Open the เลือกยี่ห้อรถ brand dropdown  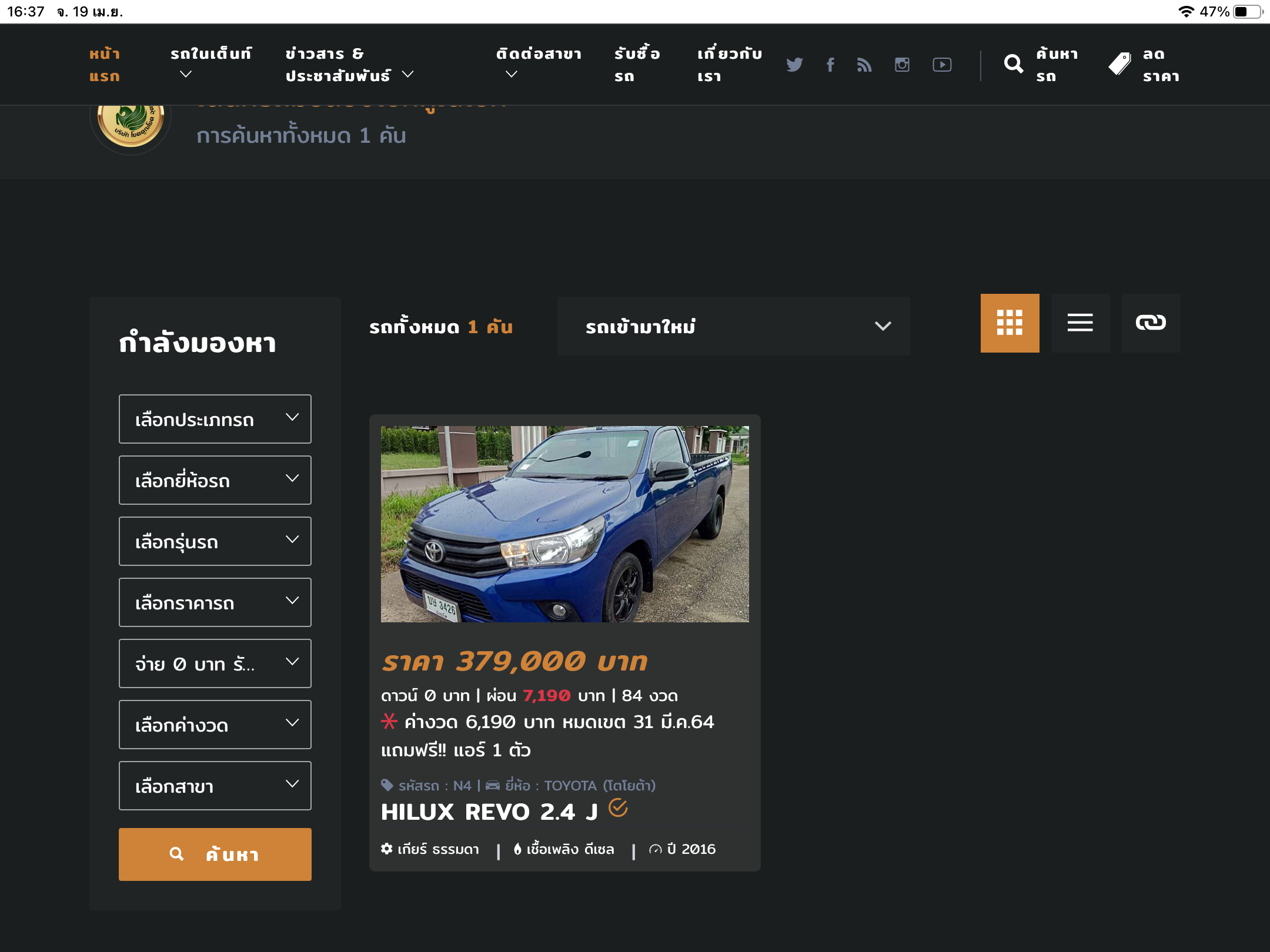click(215, 480)
